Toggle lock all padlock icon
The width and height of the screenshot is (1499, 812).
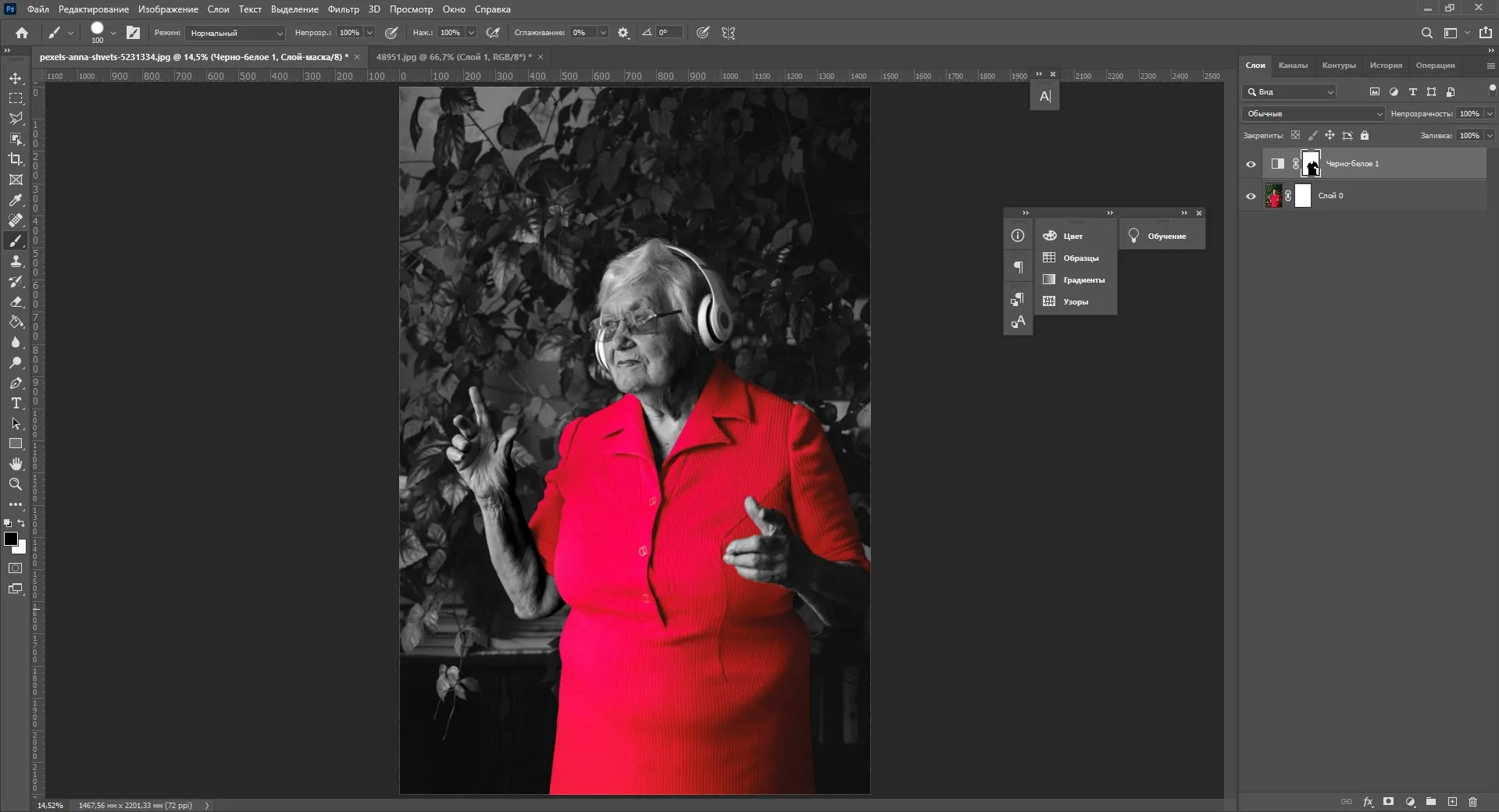(x=1365, y=135)
